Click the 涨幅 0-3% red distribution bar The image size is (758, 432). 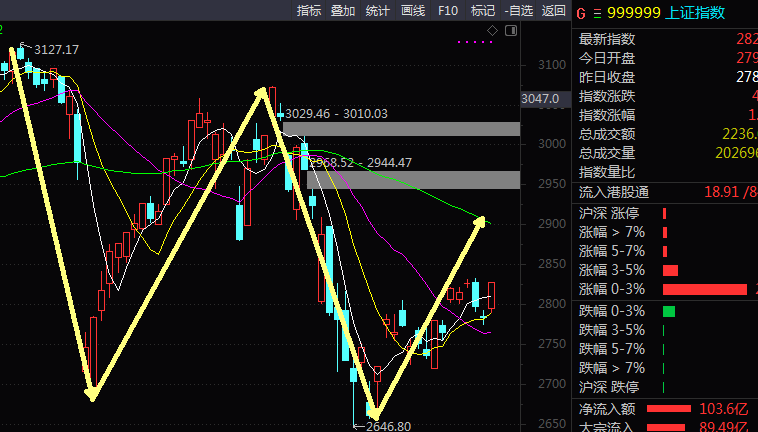click(x=705, y=289)
